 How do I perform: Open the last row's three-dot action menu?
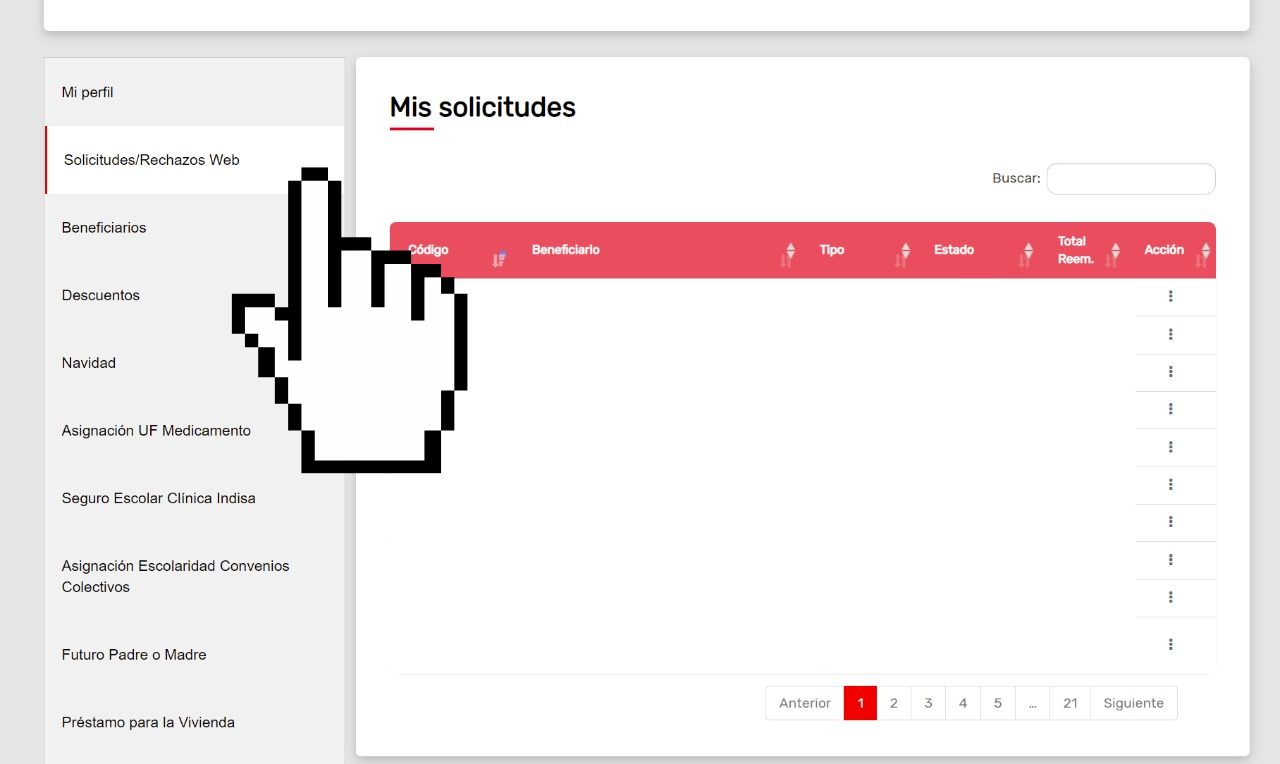[x=1170, y=644]
